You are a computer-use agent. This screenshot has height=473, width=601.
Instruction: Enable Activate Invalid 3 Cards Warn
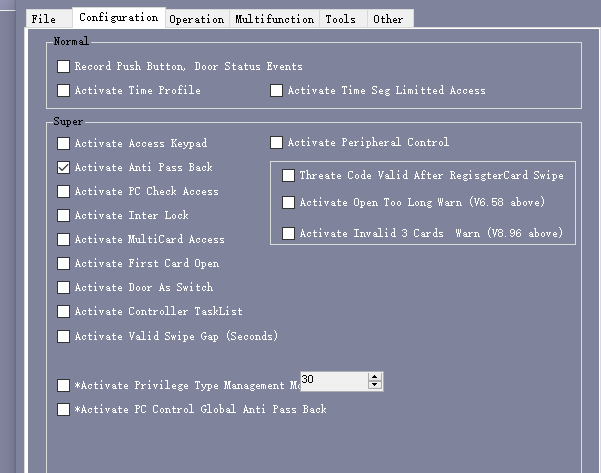coord(288,233)
